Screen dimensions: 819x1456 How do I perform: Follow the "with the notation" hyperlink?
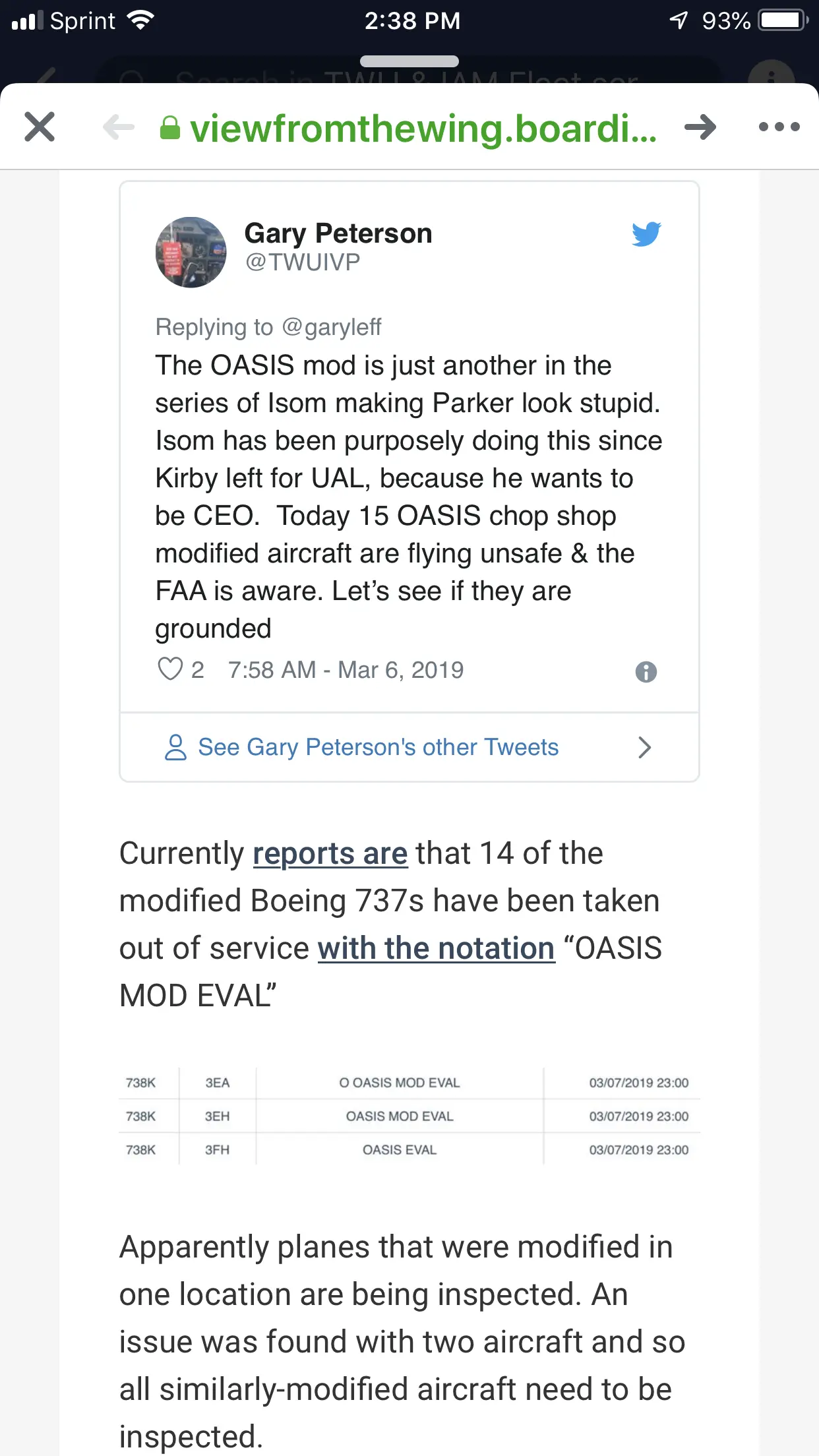tap(436, 949)
